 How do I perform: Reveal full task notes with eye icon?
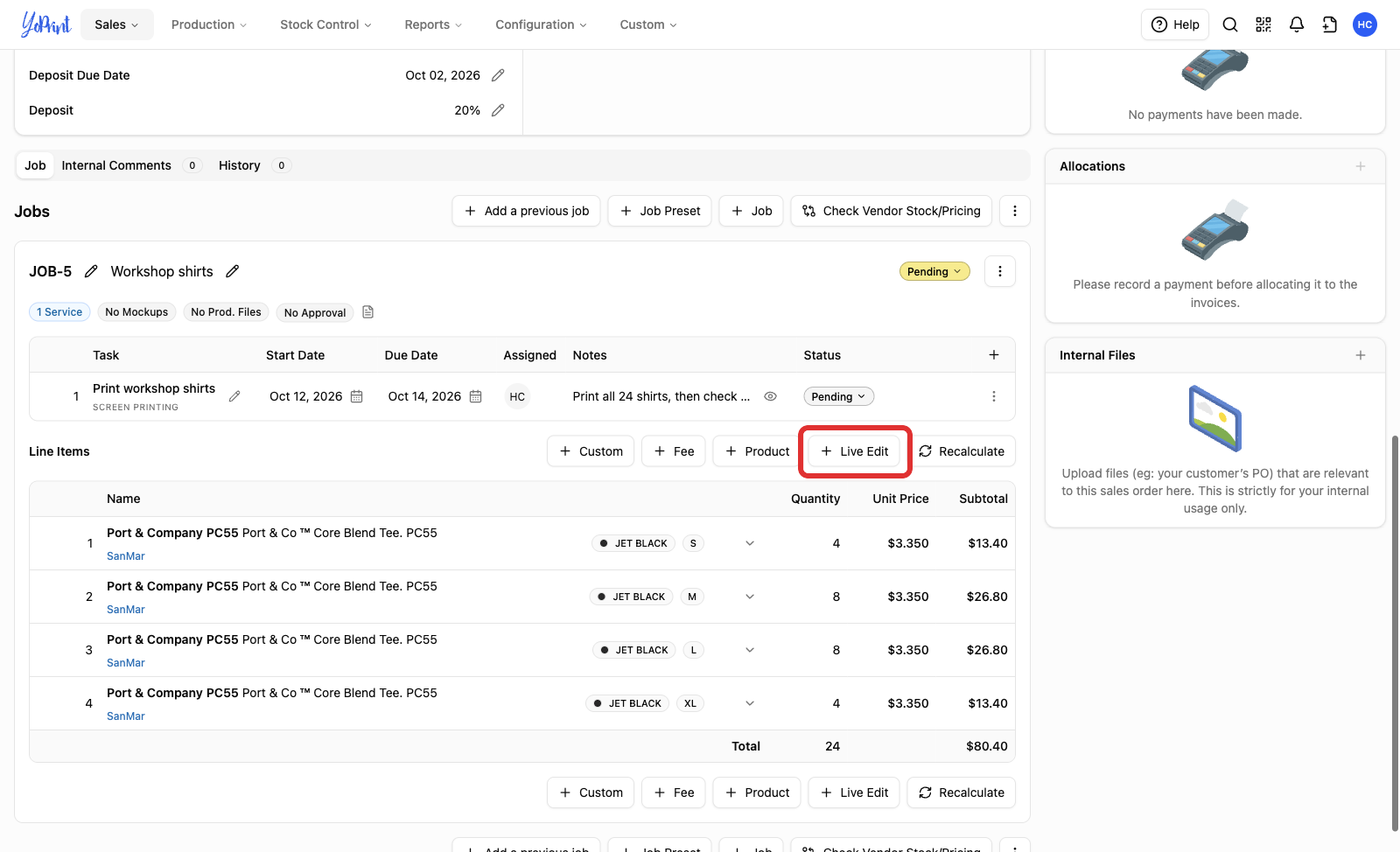[771, 396]
